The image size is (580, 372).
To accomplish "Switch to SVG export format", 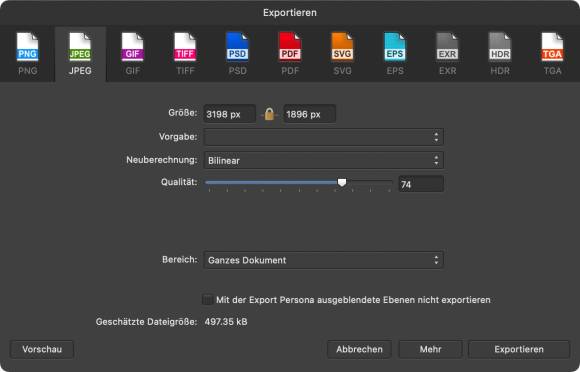I will pos(343,54).
